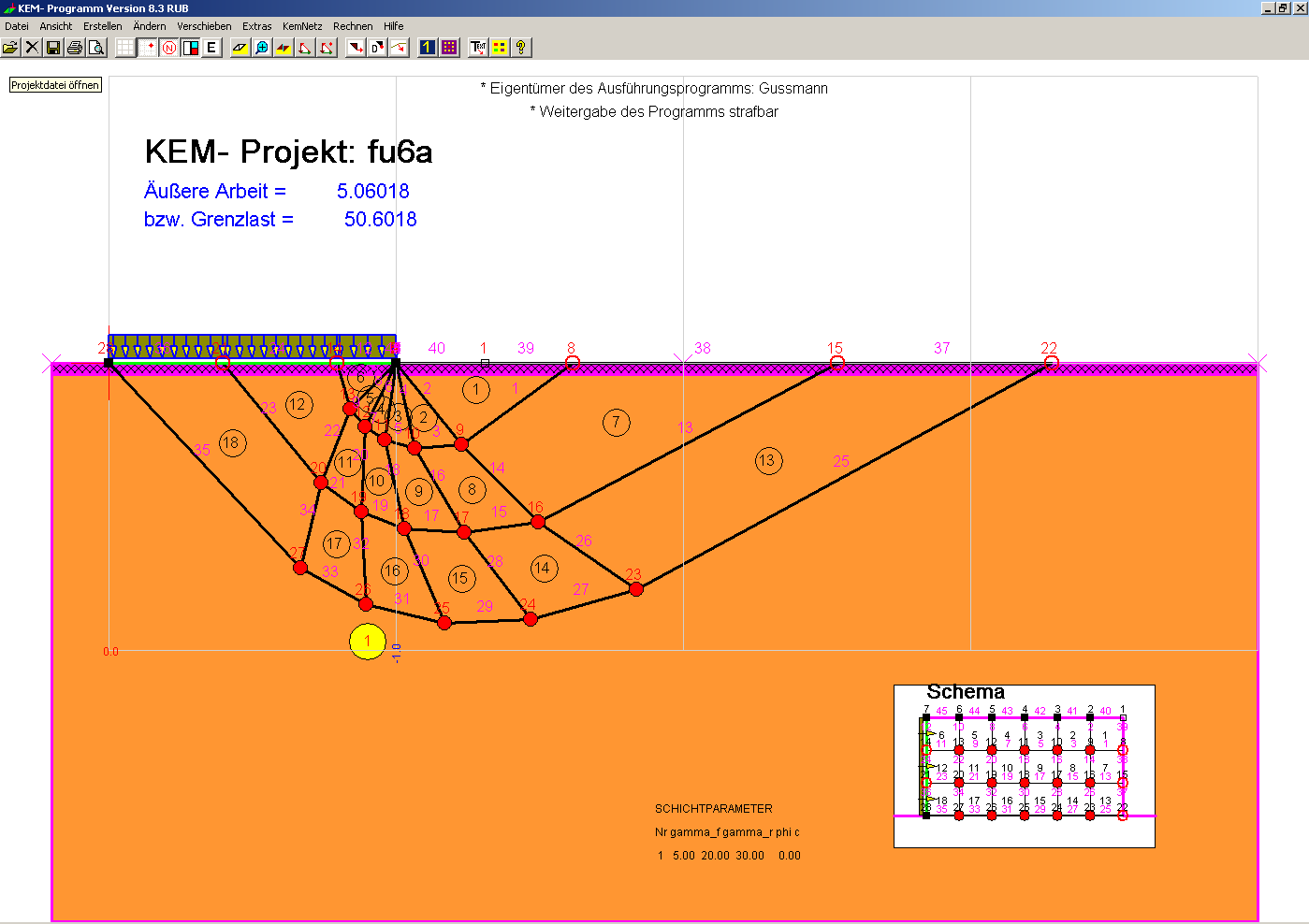Activate the zoom magnifier tool
The height and width of the screenshot is (924, 1309).
262,47
